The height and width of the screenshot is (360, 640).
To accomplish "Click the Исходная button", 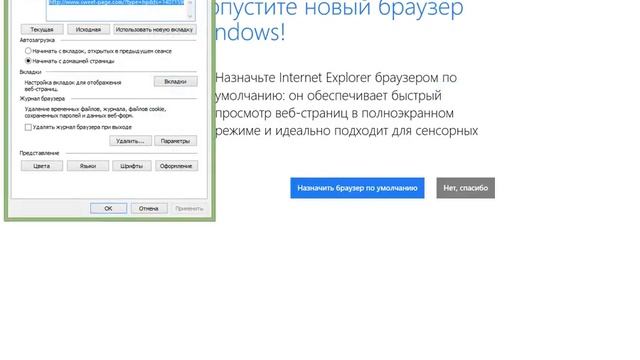I will 88,29.
